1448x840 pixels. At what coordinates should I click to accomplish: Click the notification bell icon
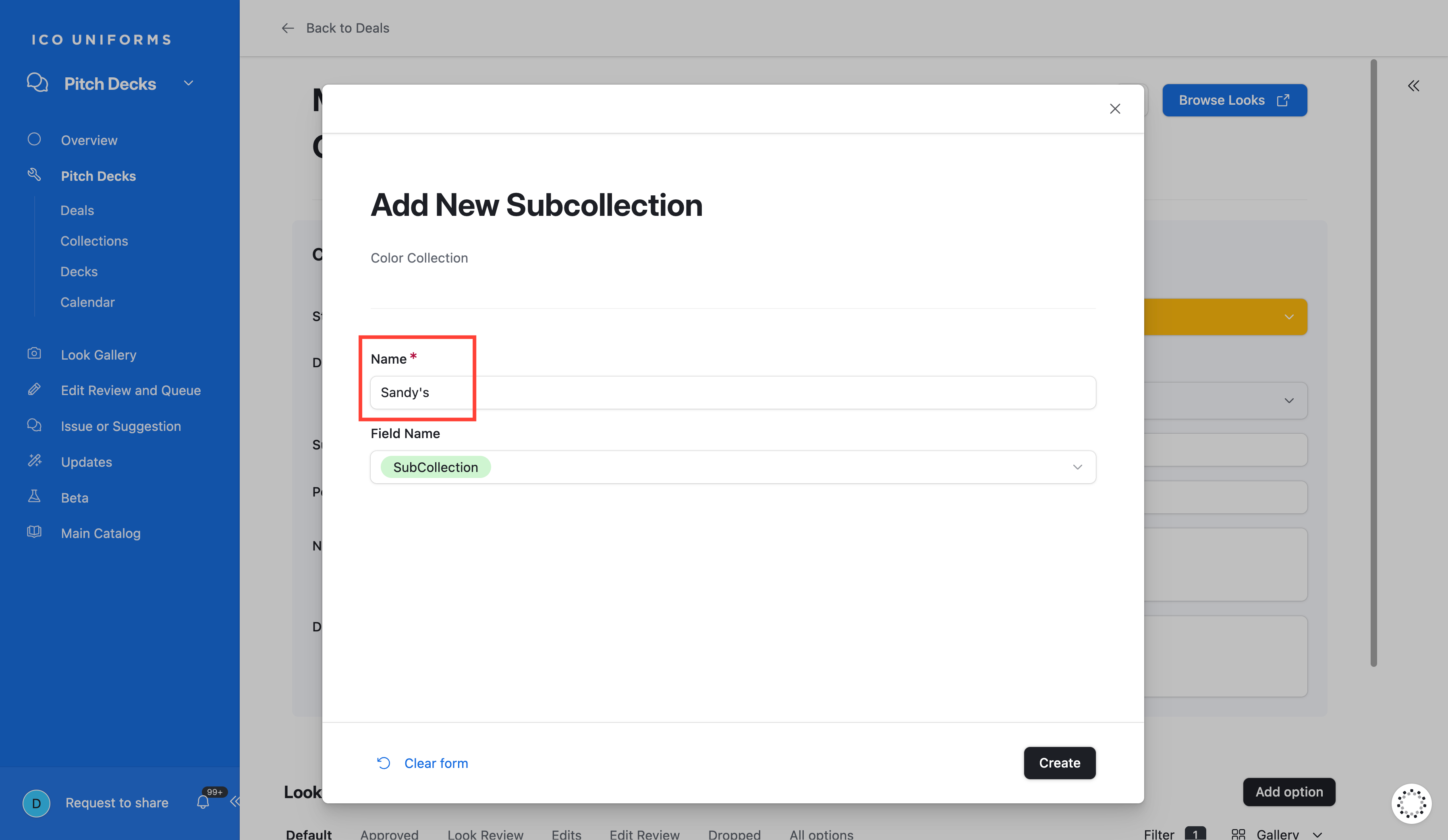(x=203, y=801)
